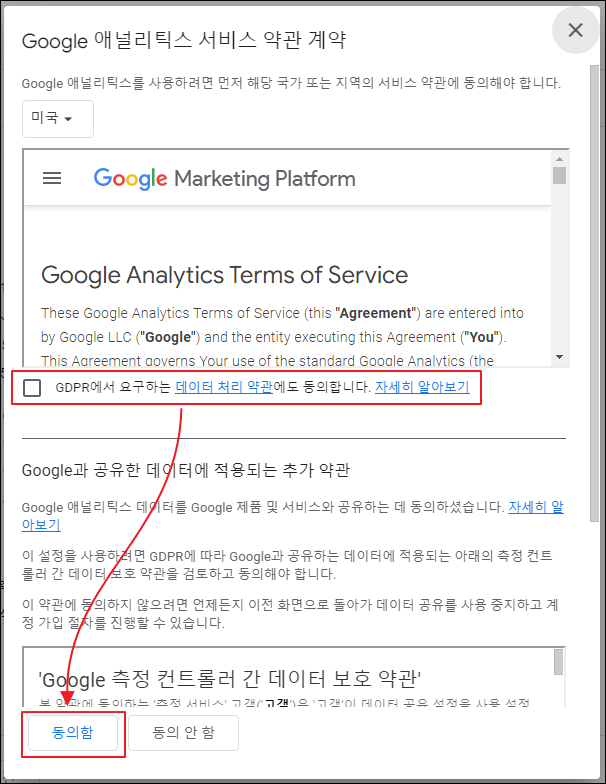Click the Google Marketing Platform logo
This screenshot has height=784, width=606.
pos(224,178)
